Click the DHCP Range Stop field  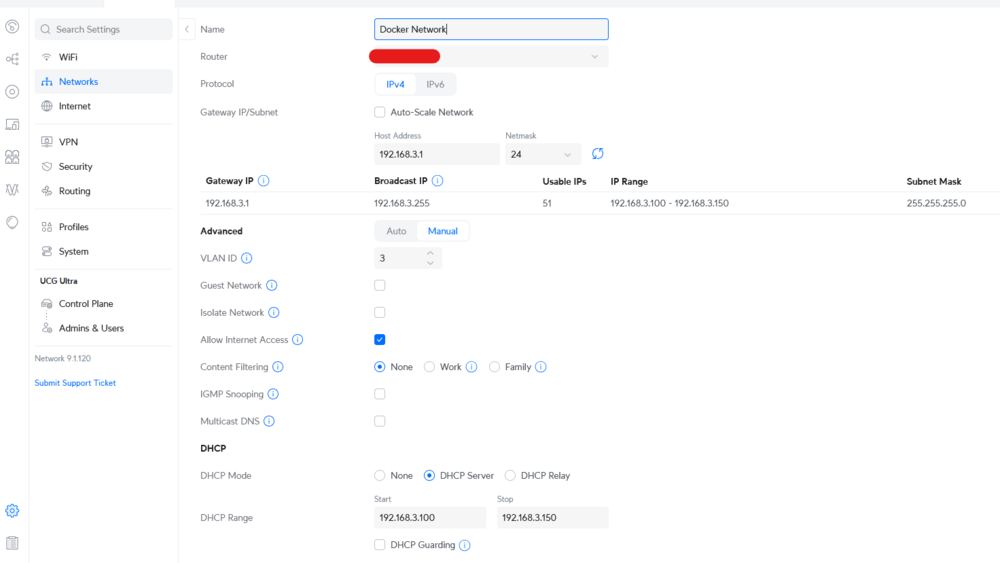(553, 518)
